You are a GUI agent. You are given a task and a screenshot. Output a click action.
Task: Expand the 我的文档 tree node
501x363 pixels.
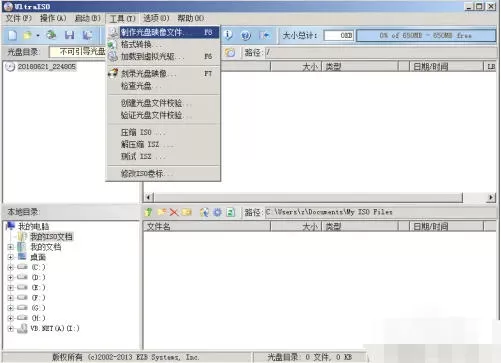pyautogui.click(x=10, y=247)
